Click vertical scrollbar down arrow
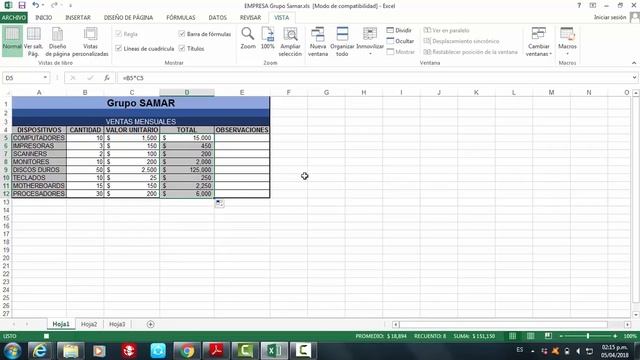 tap(636, 315)
